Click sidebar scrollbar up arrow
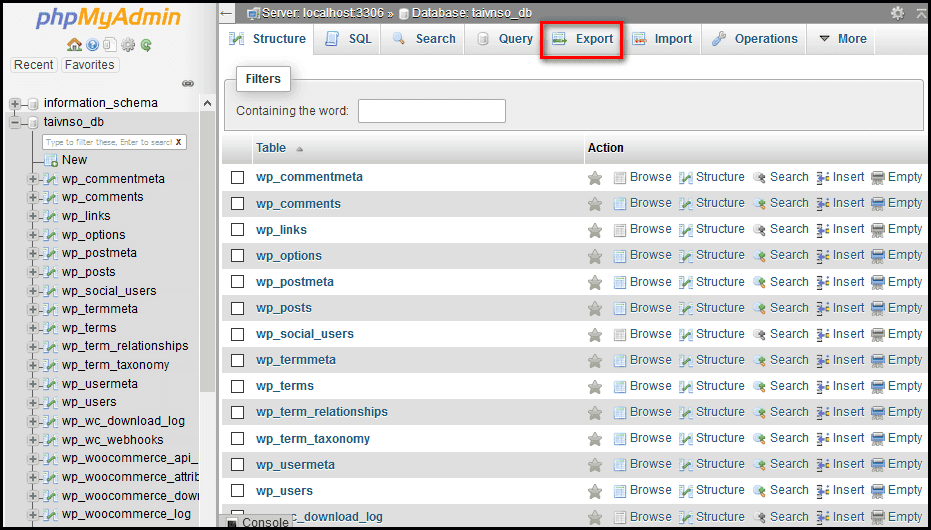 pos(207,103)
